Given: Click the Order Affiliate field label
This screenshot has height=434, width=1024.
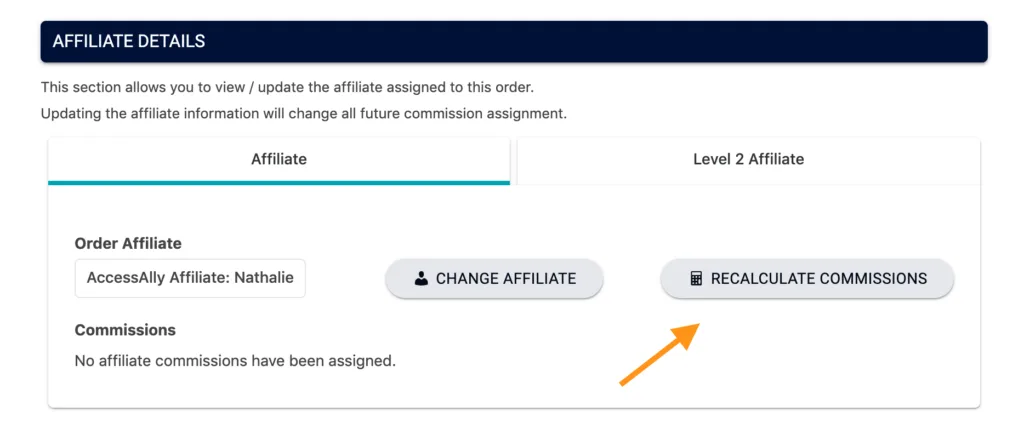Looking at the screenshot, I should point(128,243).
